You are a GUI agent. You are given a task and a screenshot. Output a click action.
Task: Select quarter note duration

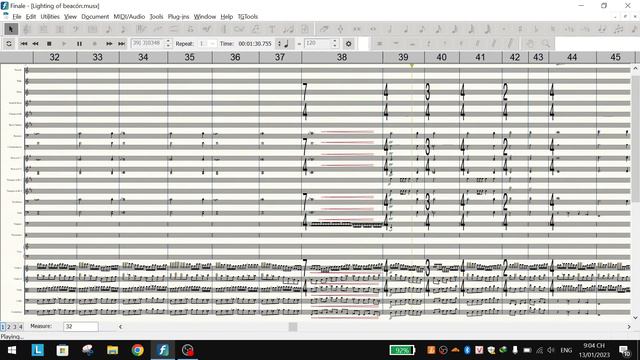tap(406, 29)
